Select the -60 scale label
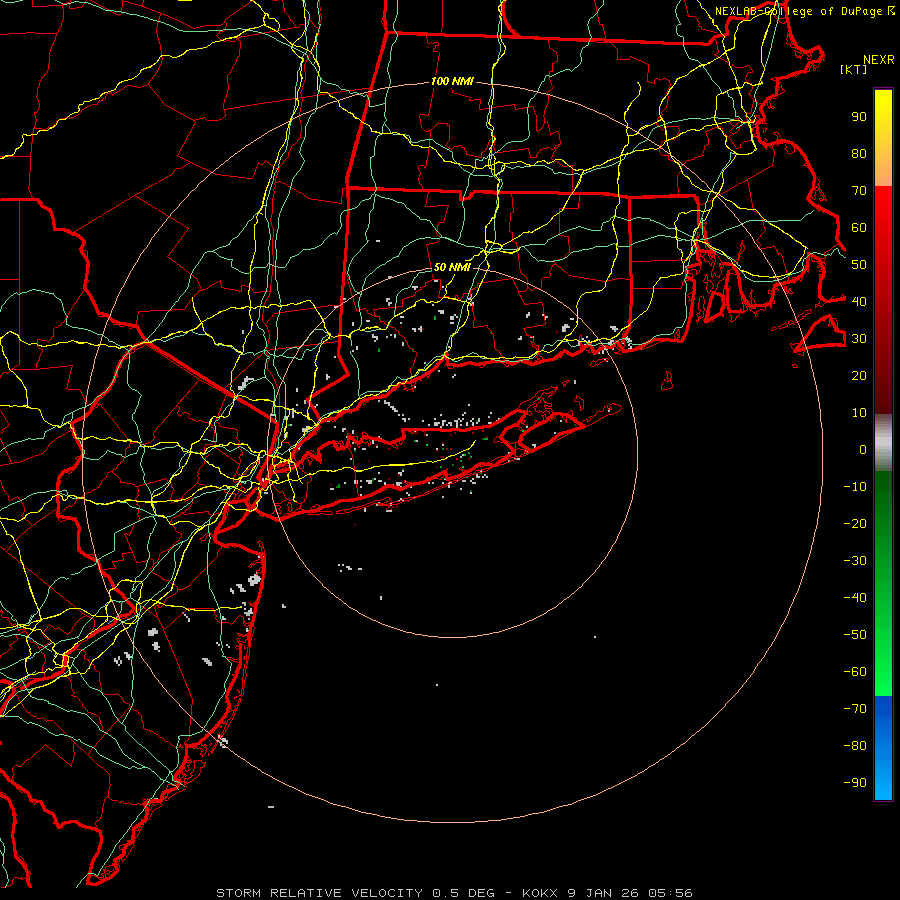The height and width of the screenshot is (900, 900). [x=855, y=672]
